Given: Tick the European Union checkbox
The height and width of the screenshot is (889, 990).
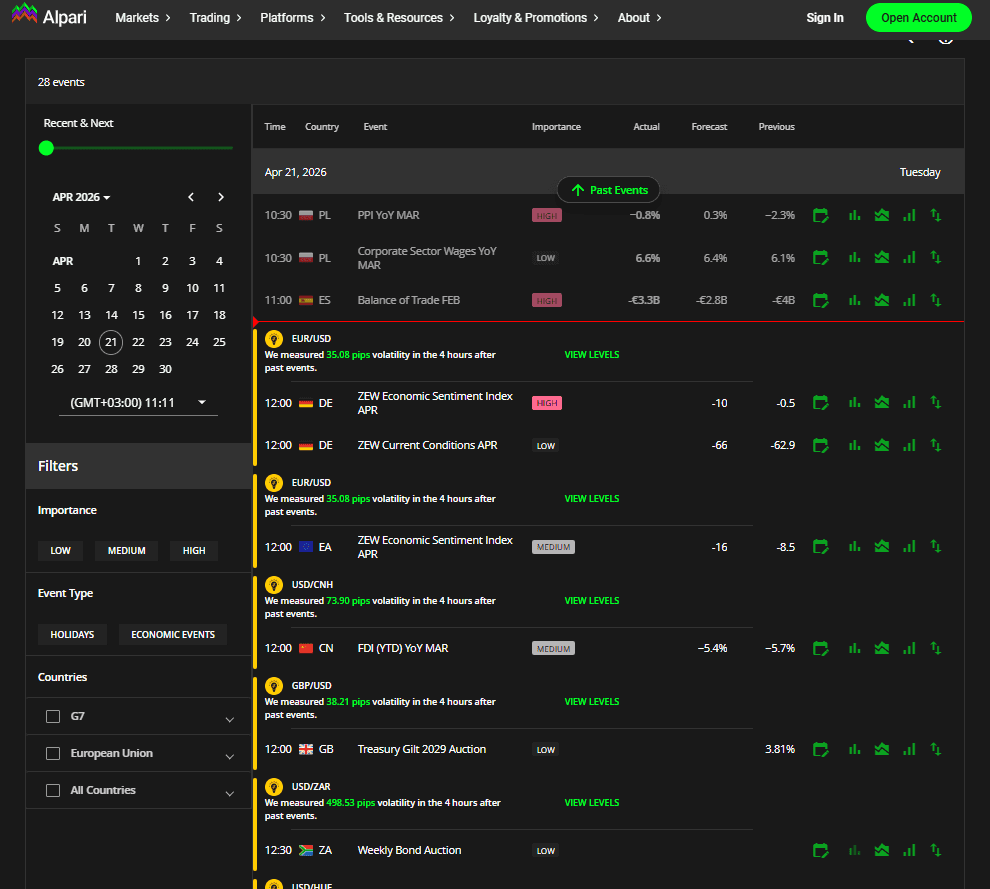Looking at the screenshot, I should 54,753.
